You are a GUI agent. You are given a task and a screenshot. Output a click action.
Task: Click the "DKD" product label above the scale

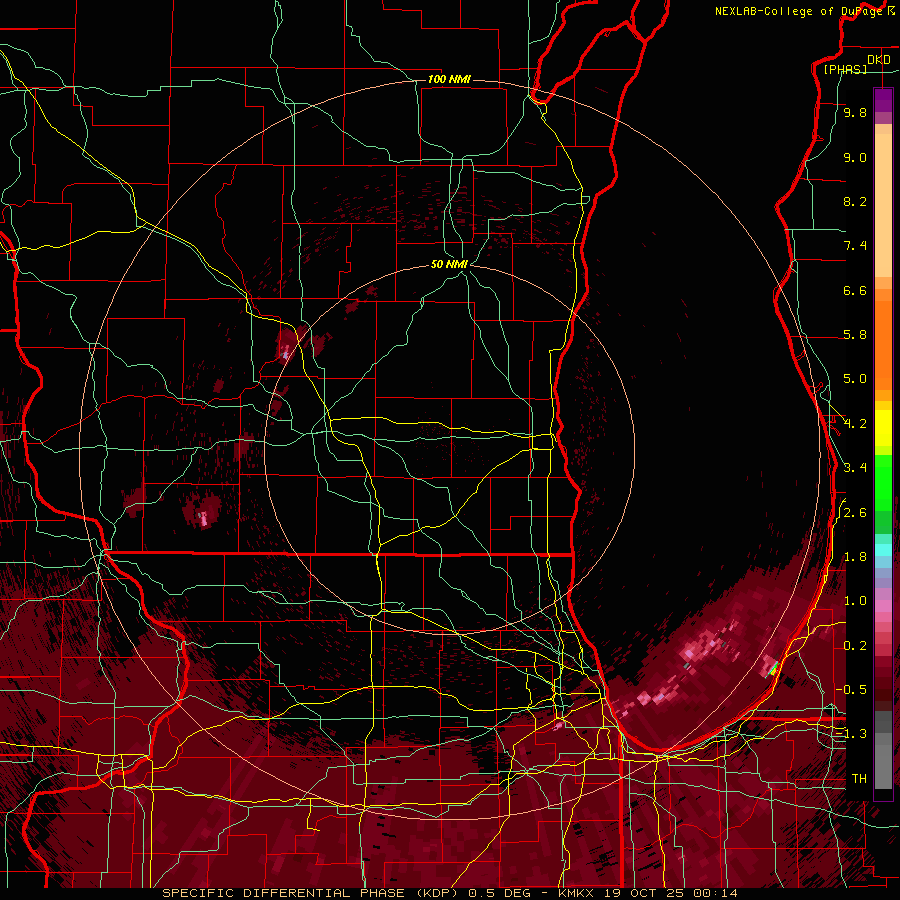[879, 60]
